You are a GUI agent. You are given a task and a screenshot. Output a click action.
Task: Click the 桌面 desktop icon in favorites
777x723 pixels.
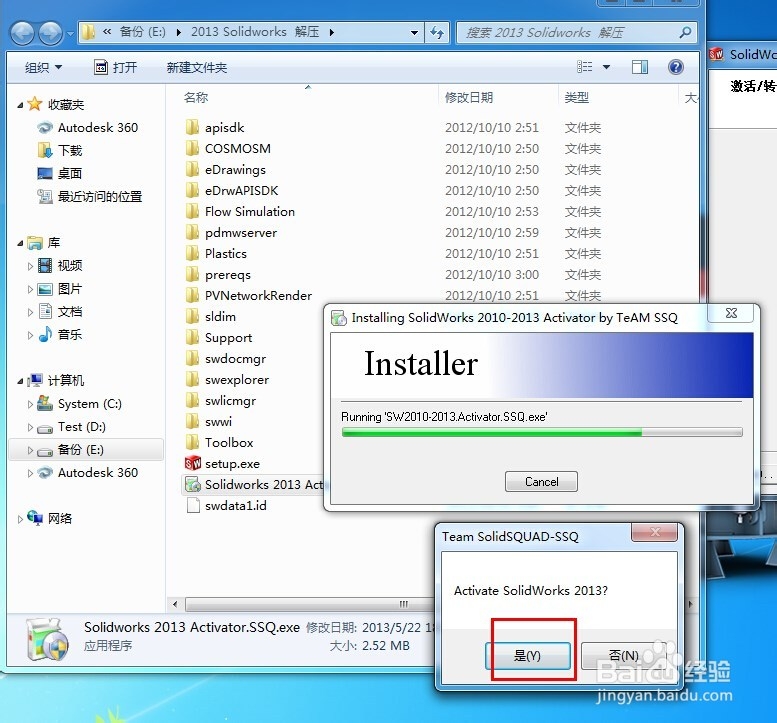coord(45,173)
